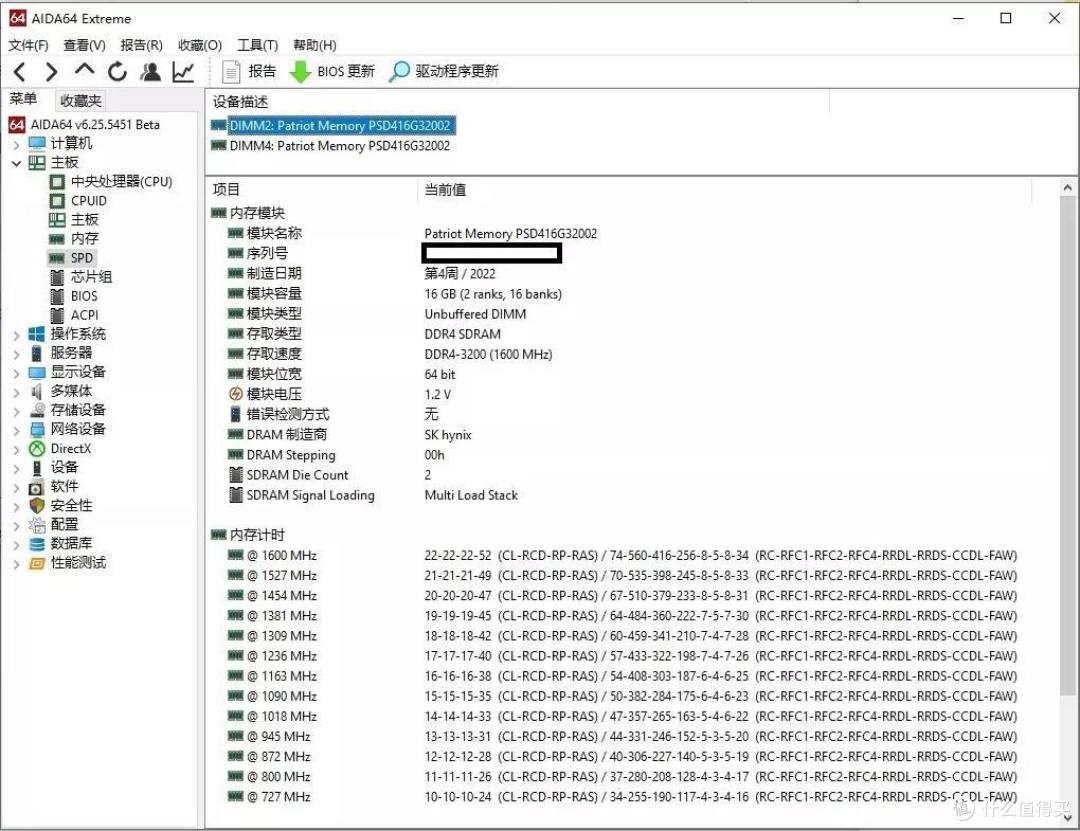Open the 收藏(O) menu

click(x=200, y=45)
